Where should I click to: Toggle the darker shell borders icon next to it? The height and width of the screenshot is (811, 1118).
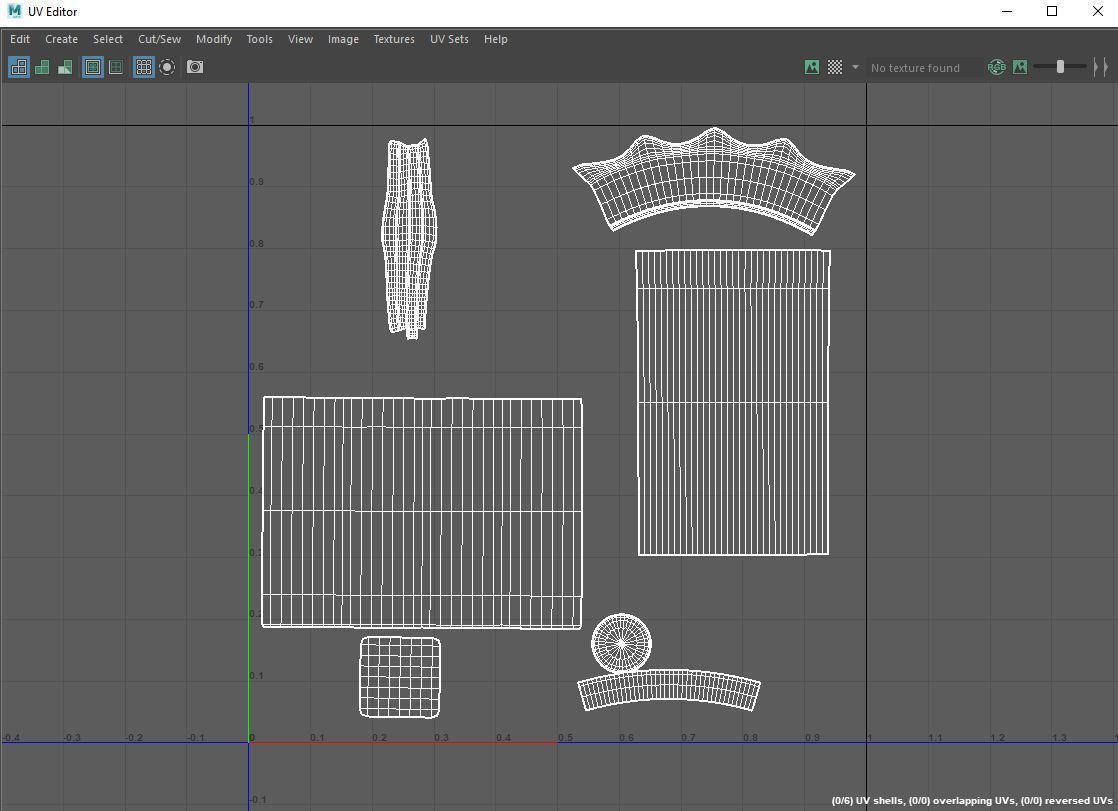pos(116,67)
